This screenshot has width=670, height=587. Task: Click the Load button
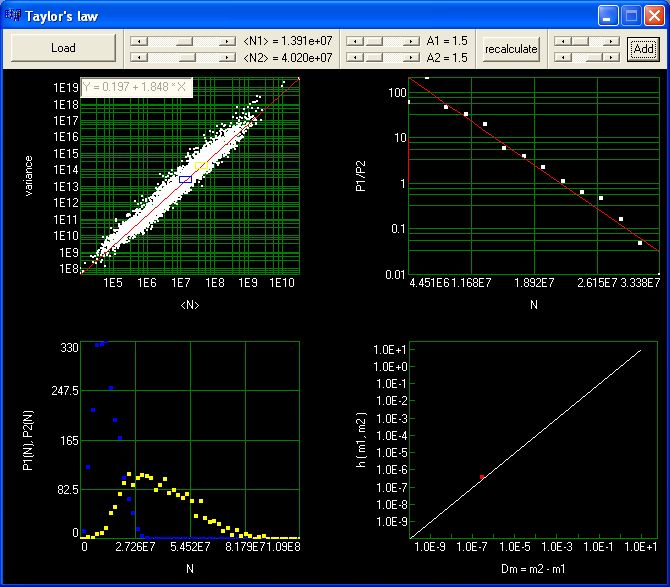[63, 48]
